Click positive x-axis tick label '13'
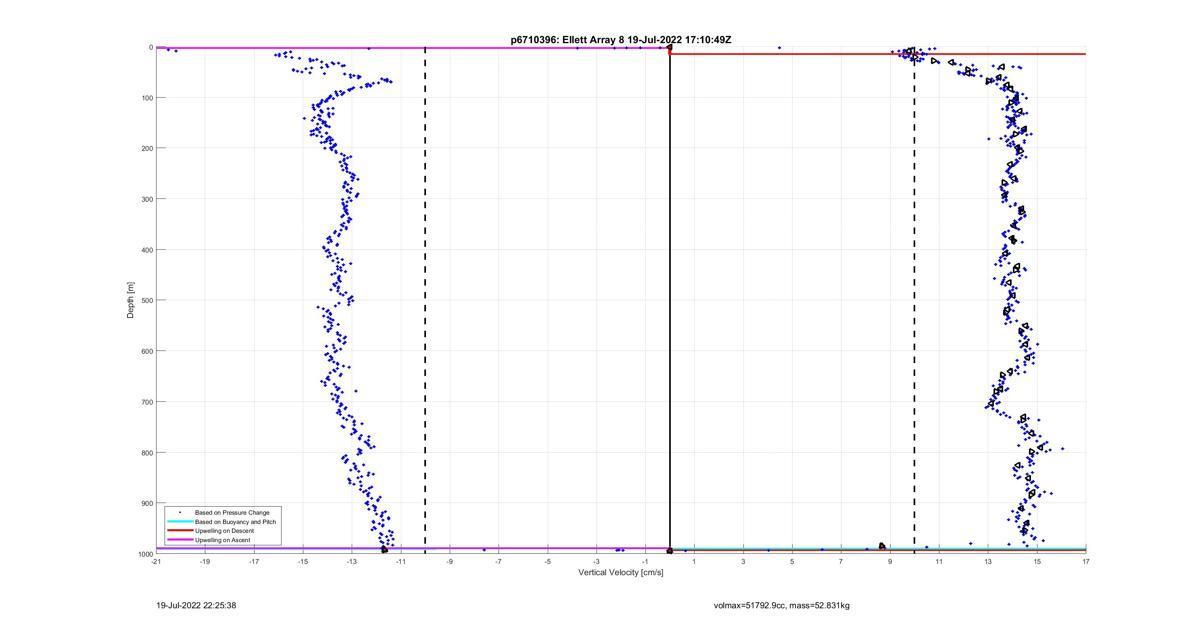1200x622 pixels. (988, 562)
